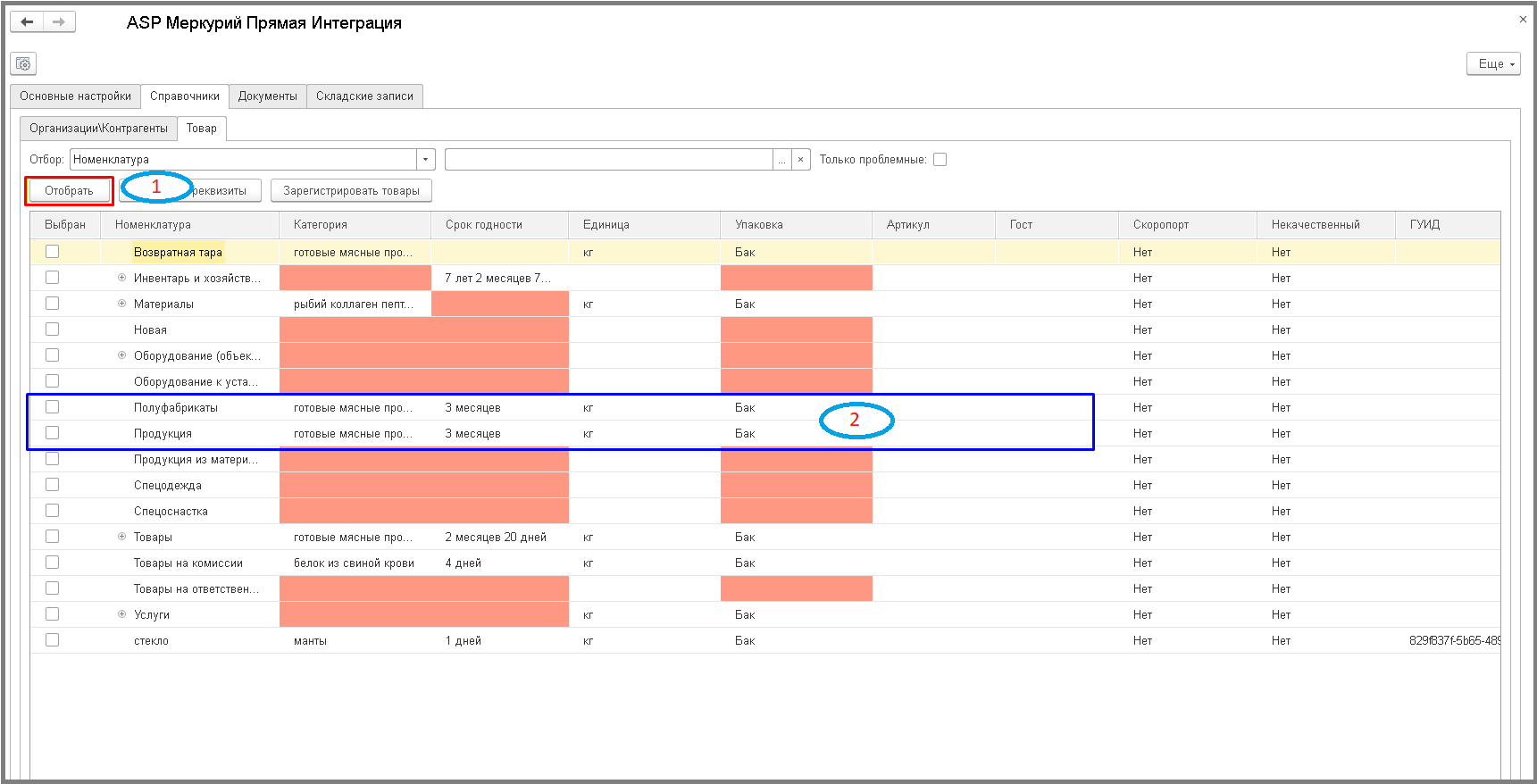Click the Отобрать button
The height and width of the screenshot is (784, 1537).
pos(69,190)
